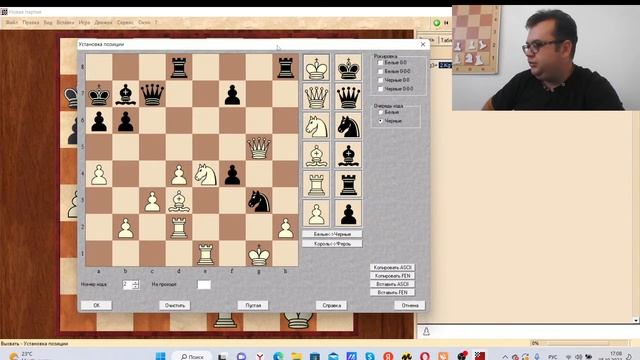Image resolution: width=640 pixels, height=360 pixels.
Task: Click the Очистить button
Action: coord(175,305)
